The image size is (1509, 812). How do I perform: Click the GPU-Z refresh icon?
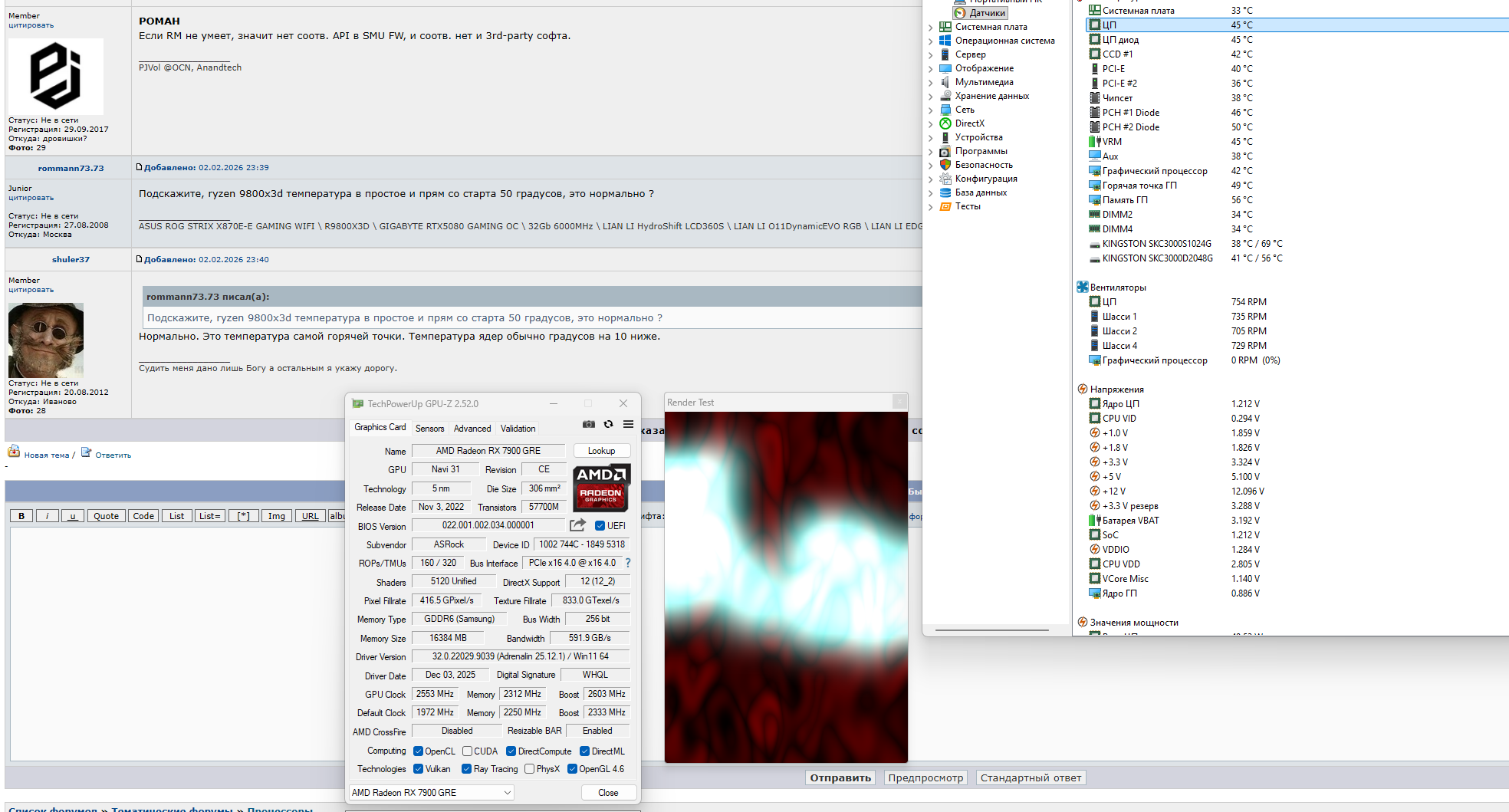click(608, 424)
